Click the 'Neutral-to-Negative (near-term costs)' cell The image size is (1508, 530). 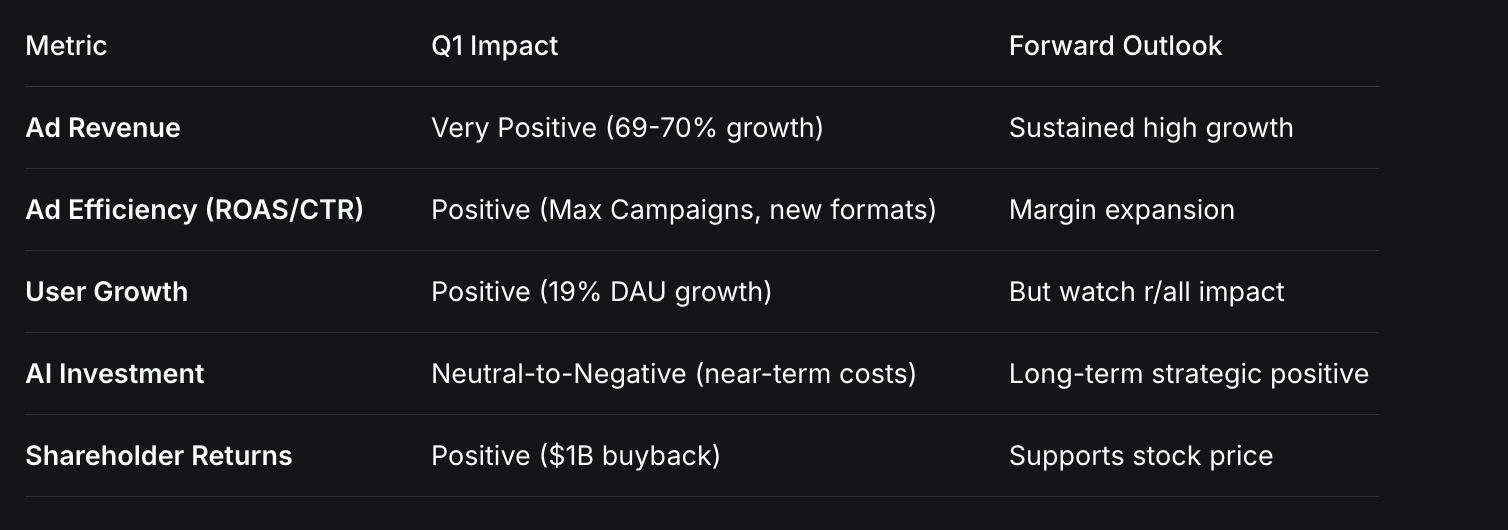(x=673, y=374)
